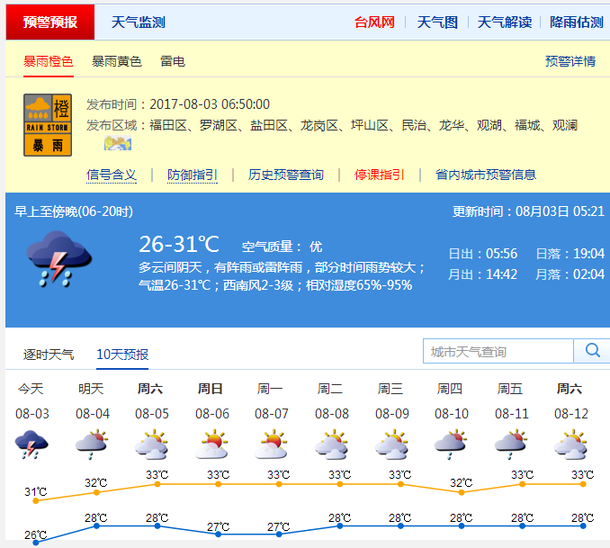This screenshot has width=610, height=548.
Task: Click the large thunderstorm weather icon
Action: 58,258
